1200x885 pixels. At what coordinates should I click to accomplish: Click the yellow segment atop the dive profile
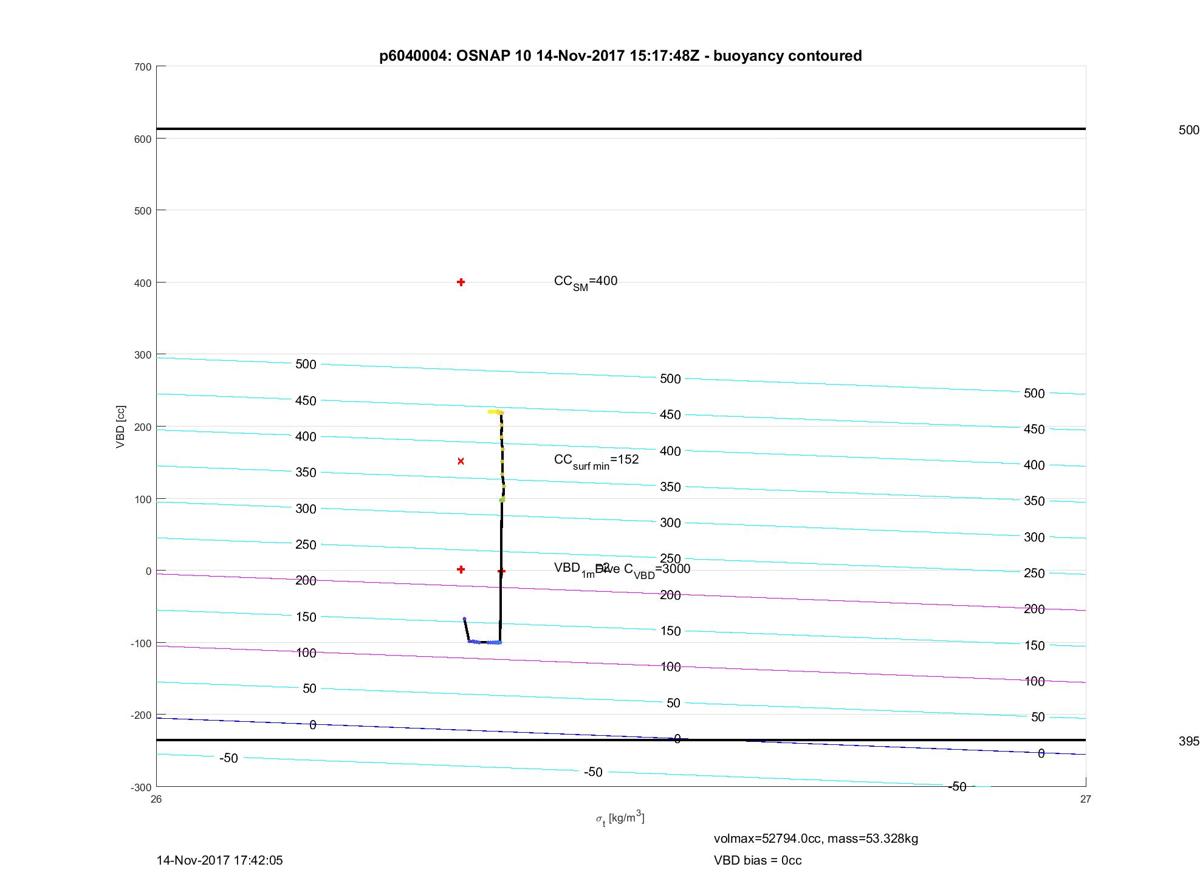point(494,411)
